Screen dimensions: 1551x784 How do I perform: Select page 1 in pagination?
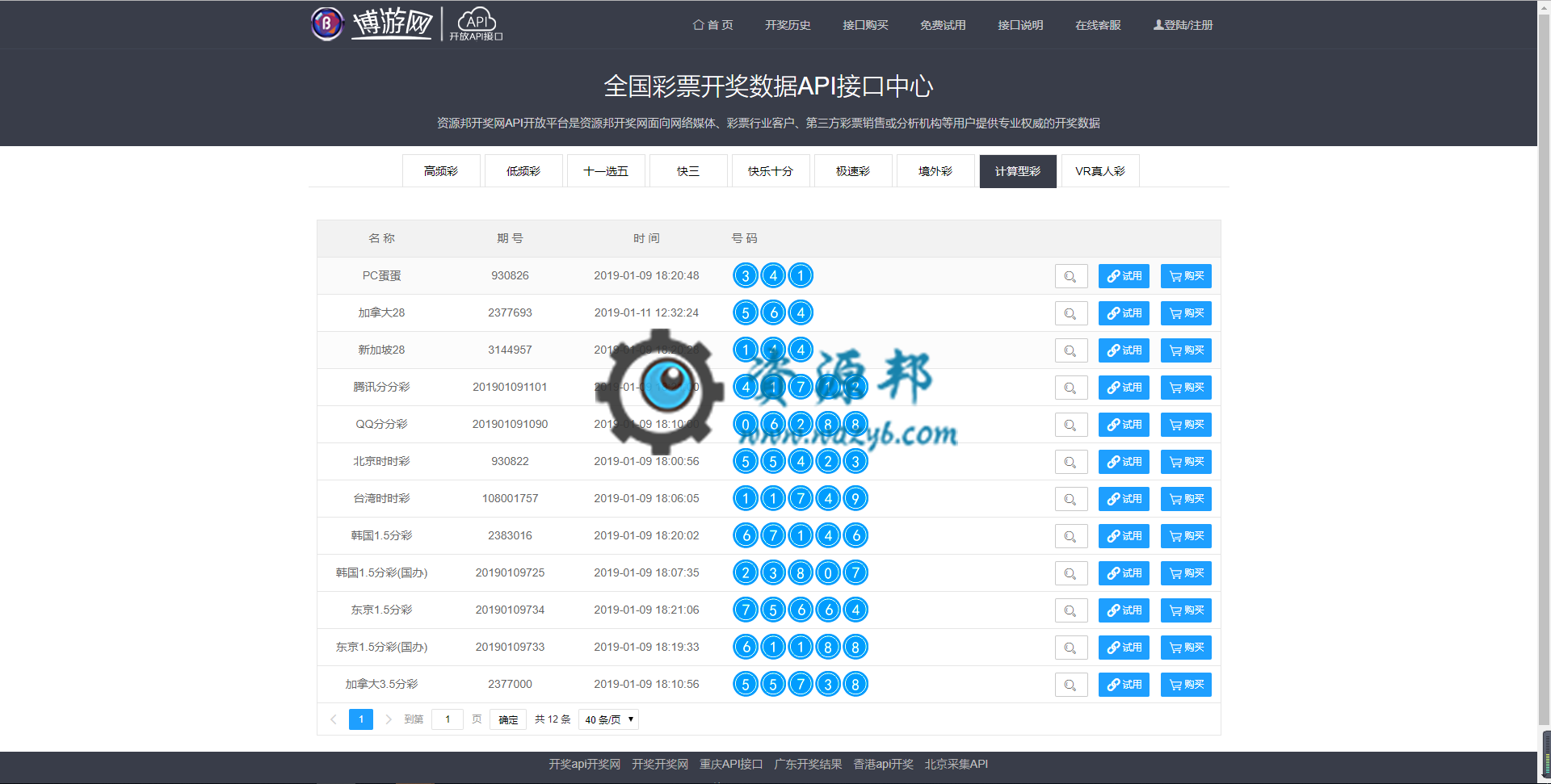(361, 719)
